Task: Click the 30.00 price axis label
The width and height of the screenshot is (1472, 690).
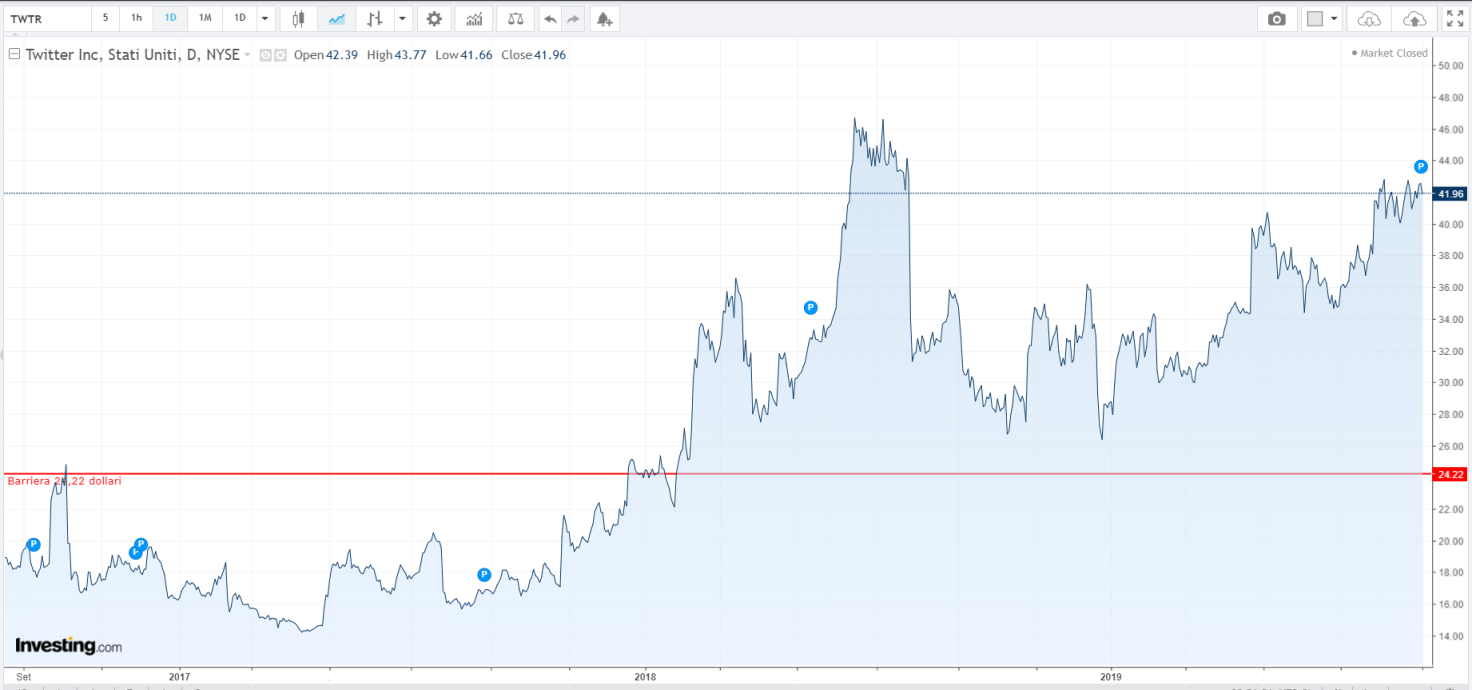Action: click(1450, 383)
